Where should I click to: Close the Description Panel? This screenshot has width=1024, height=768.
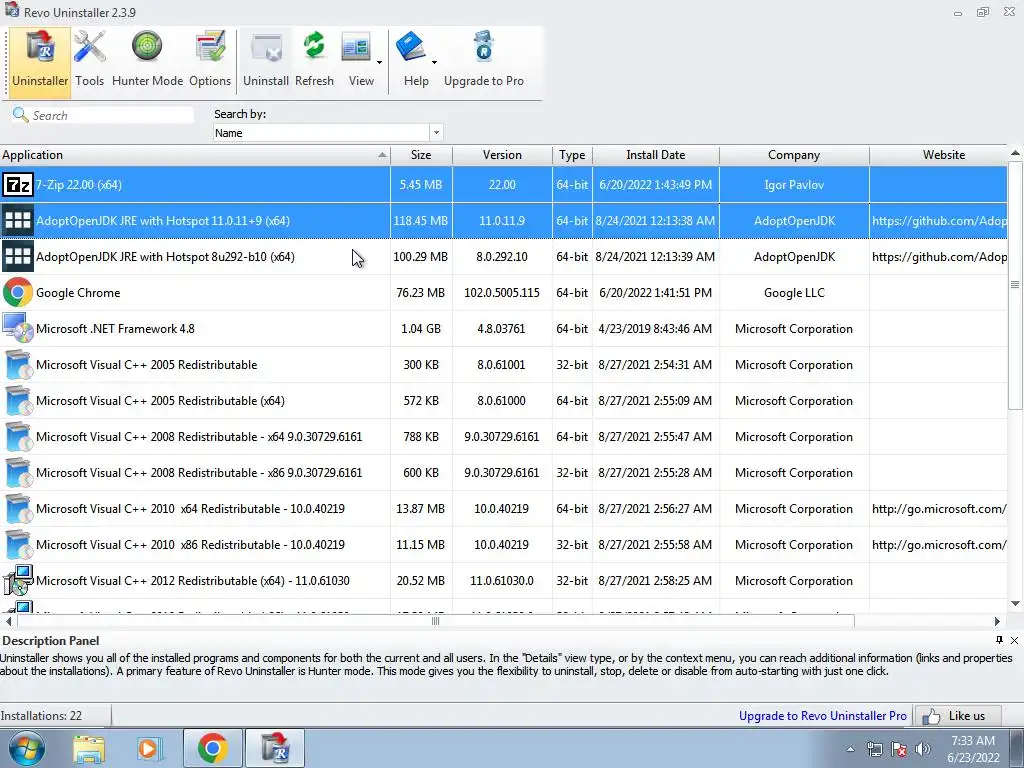[x=1014, y=641]
